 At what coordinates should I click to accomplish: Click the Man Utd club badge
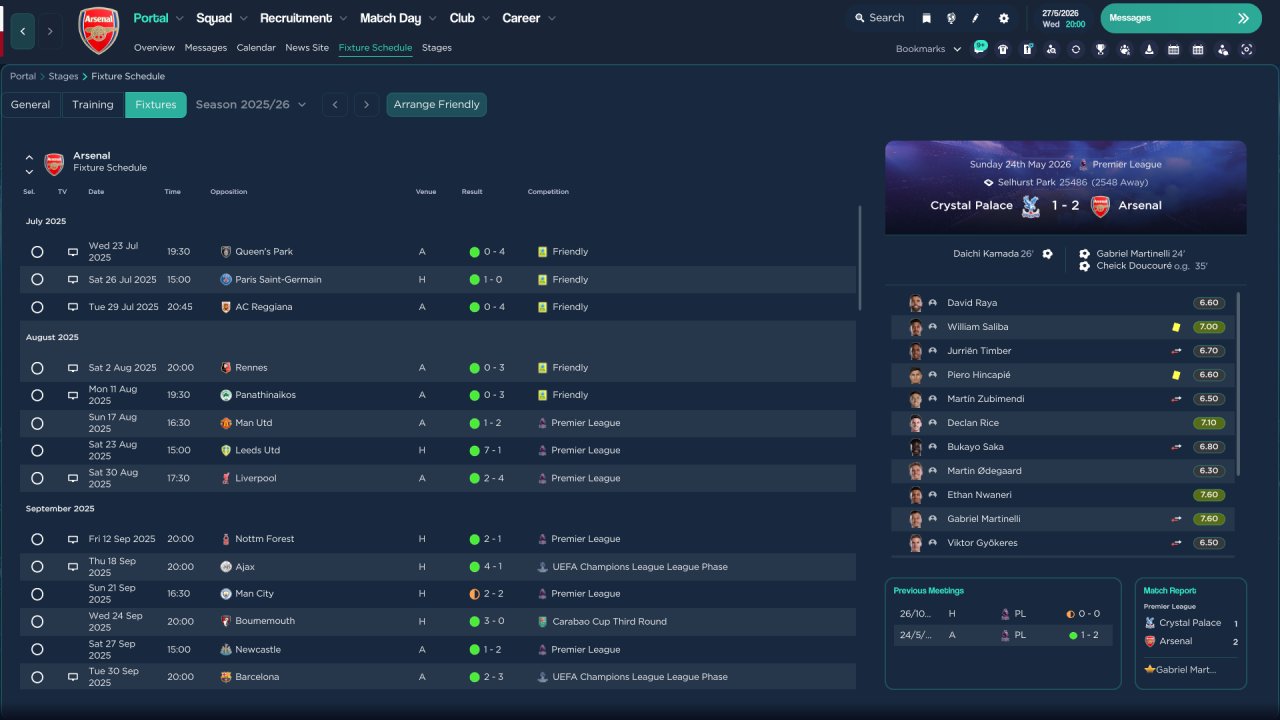point(226,423)
